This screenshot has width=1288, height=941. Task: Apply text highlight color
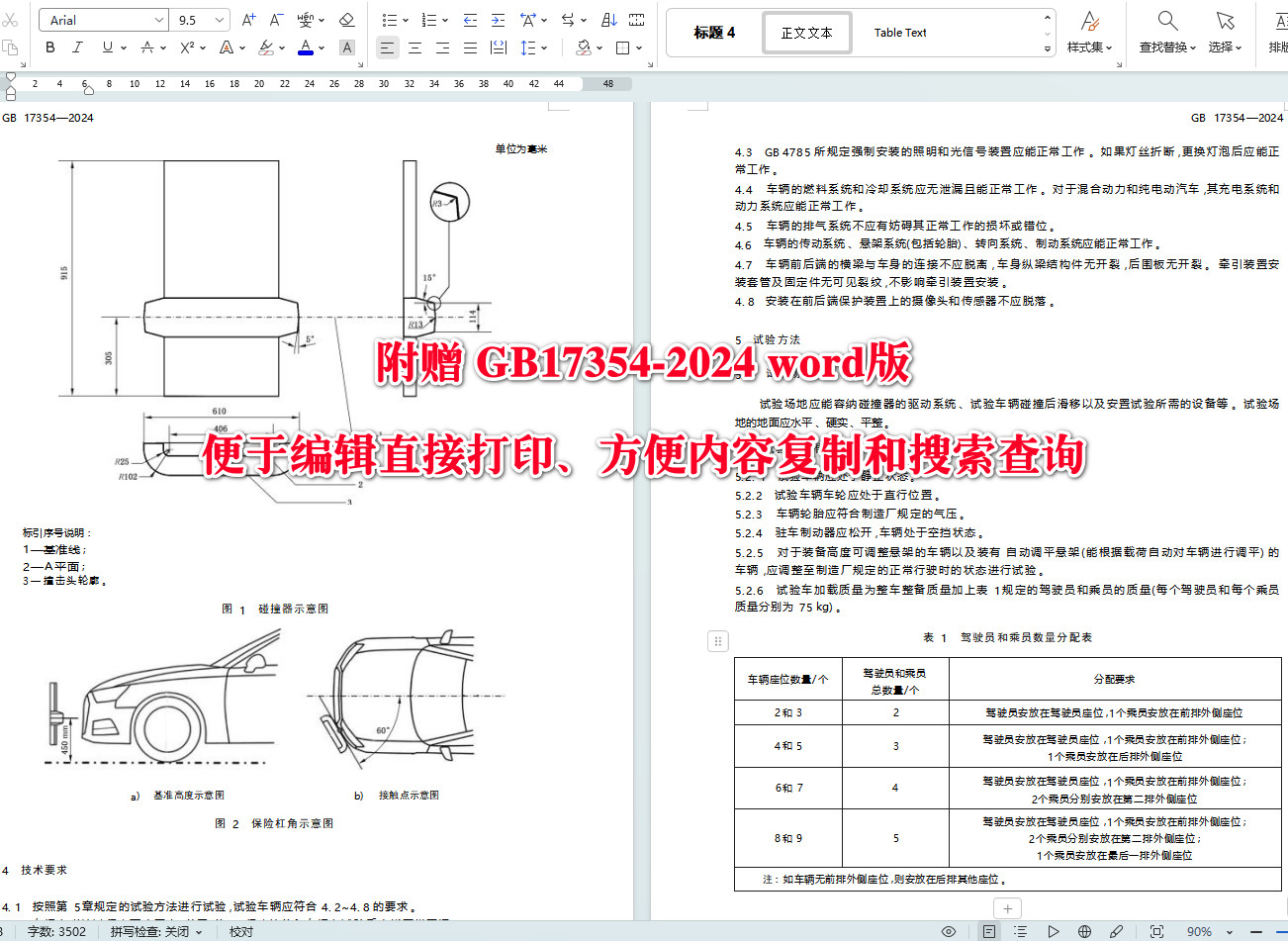click(265, 47)
